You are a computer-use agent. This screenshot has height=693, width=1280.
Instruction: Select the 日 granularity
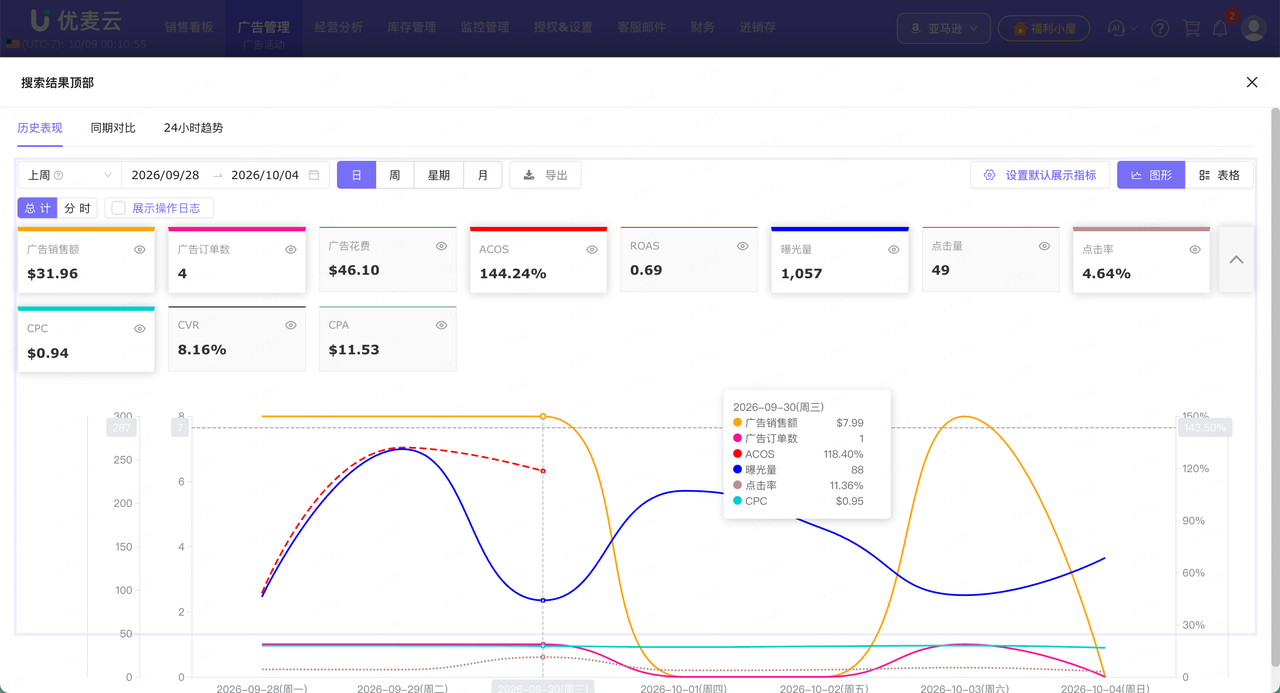[x=357, y=175]
